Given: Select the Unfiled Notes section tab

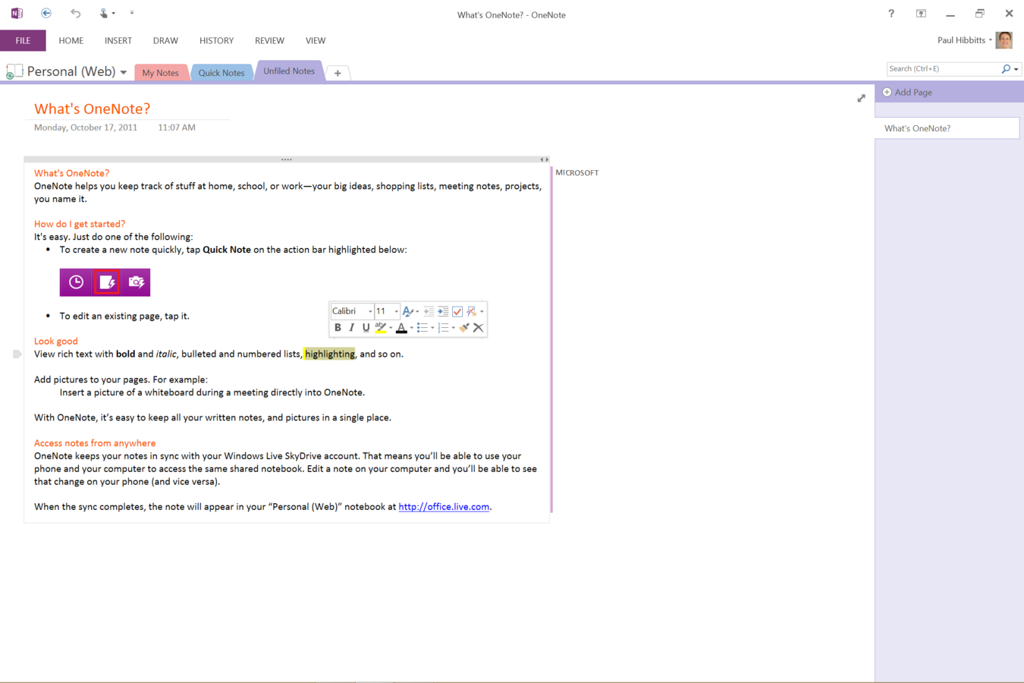Looking at the screenshot, I should pyautogui.click(x=289, y=71).
